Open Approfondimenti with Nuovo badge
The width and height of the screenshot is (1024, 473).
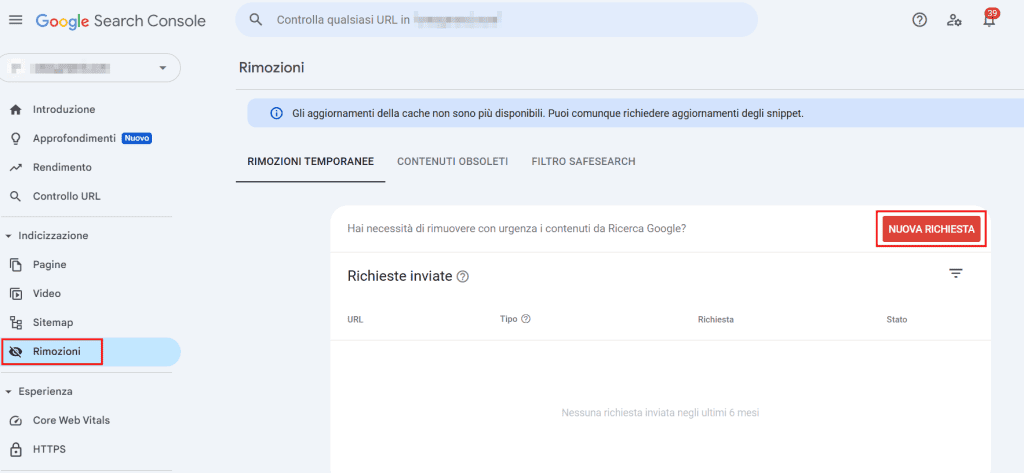click(74, 138)
